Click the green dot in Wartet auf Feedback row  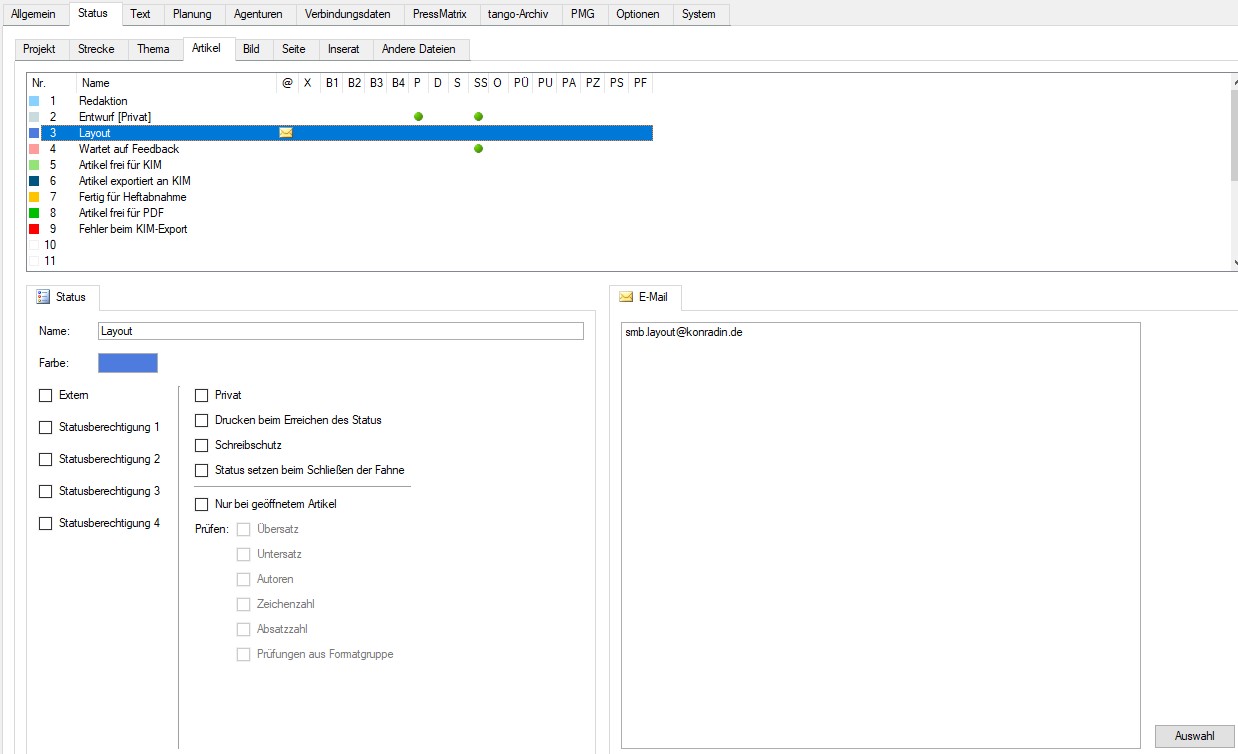tap(478, 149)
